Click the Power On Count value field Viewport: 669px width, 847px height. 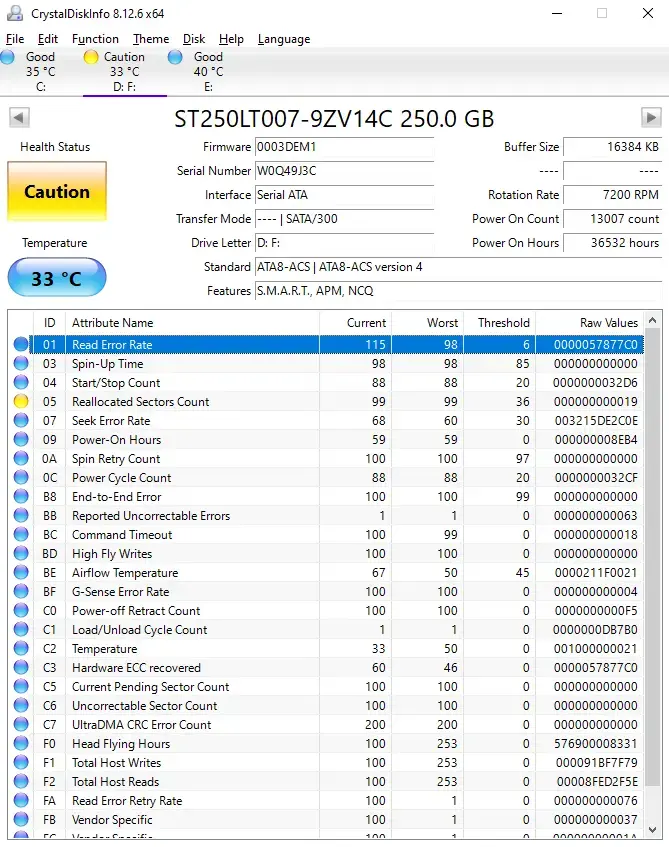(x=612, y=219)
